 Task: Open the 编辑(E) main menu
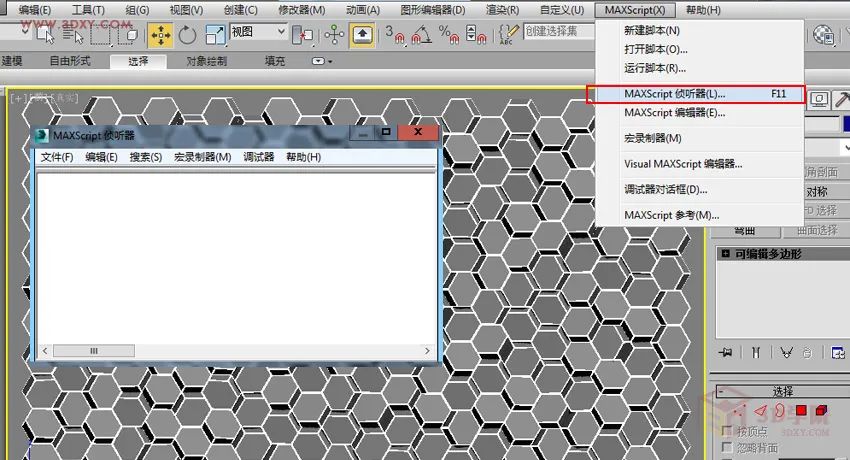click(x=34, y=10)
